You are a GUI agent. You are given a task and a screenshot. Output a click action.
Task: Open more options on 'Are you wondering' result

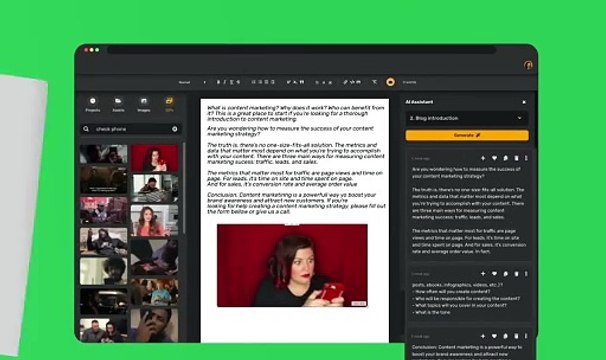pos(526,158)
